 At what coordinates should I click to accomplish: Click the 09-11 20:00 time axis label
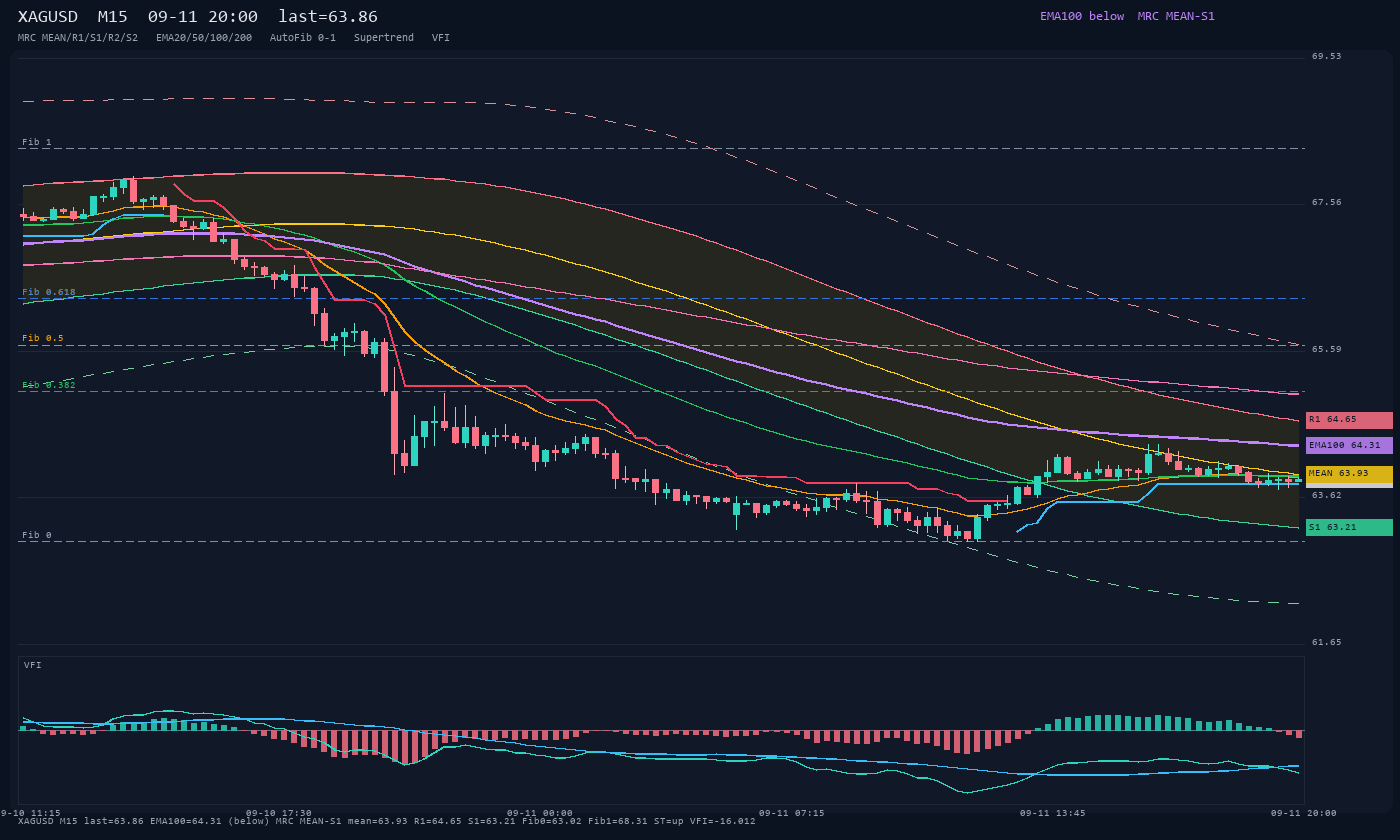[1304, 814]
